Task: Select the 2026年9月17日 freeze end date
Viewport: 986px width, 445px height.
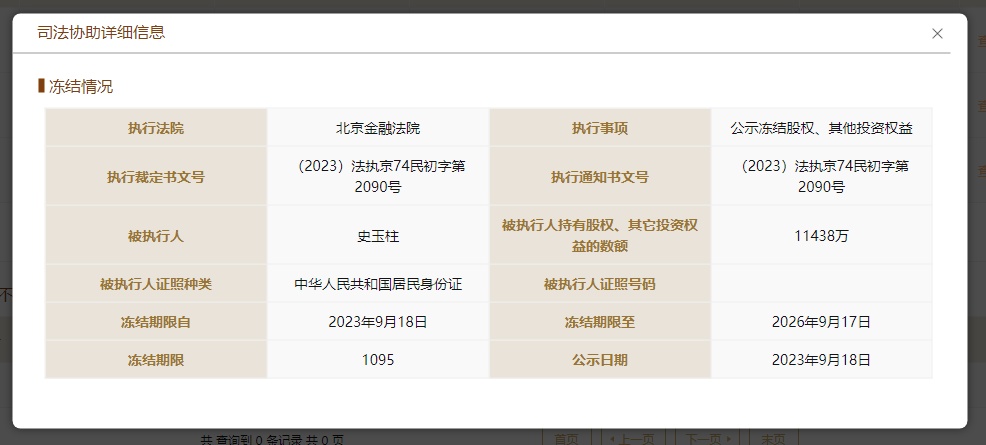Action: click(821, 322)
